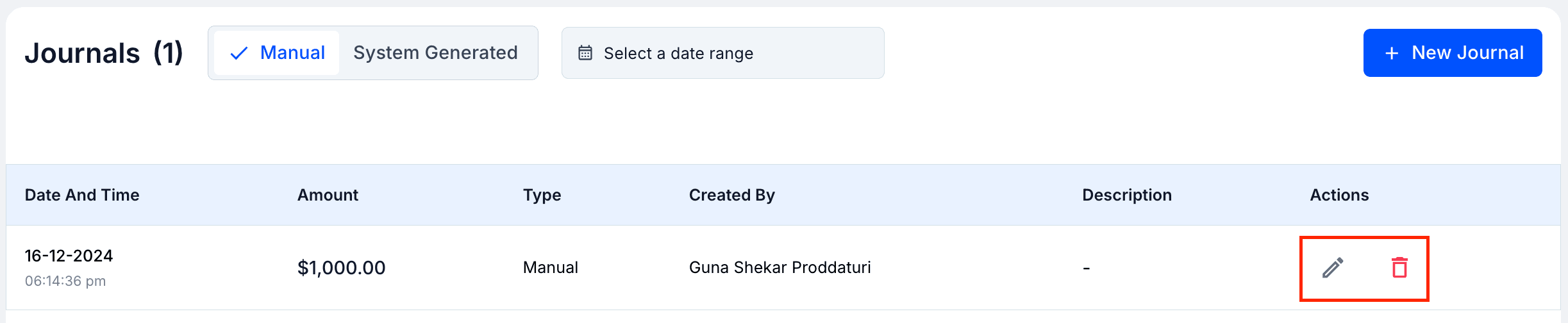
Task: Click the Actions column header
Action: click(1339, 195)
